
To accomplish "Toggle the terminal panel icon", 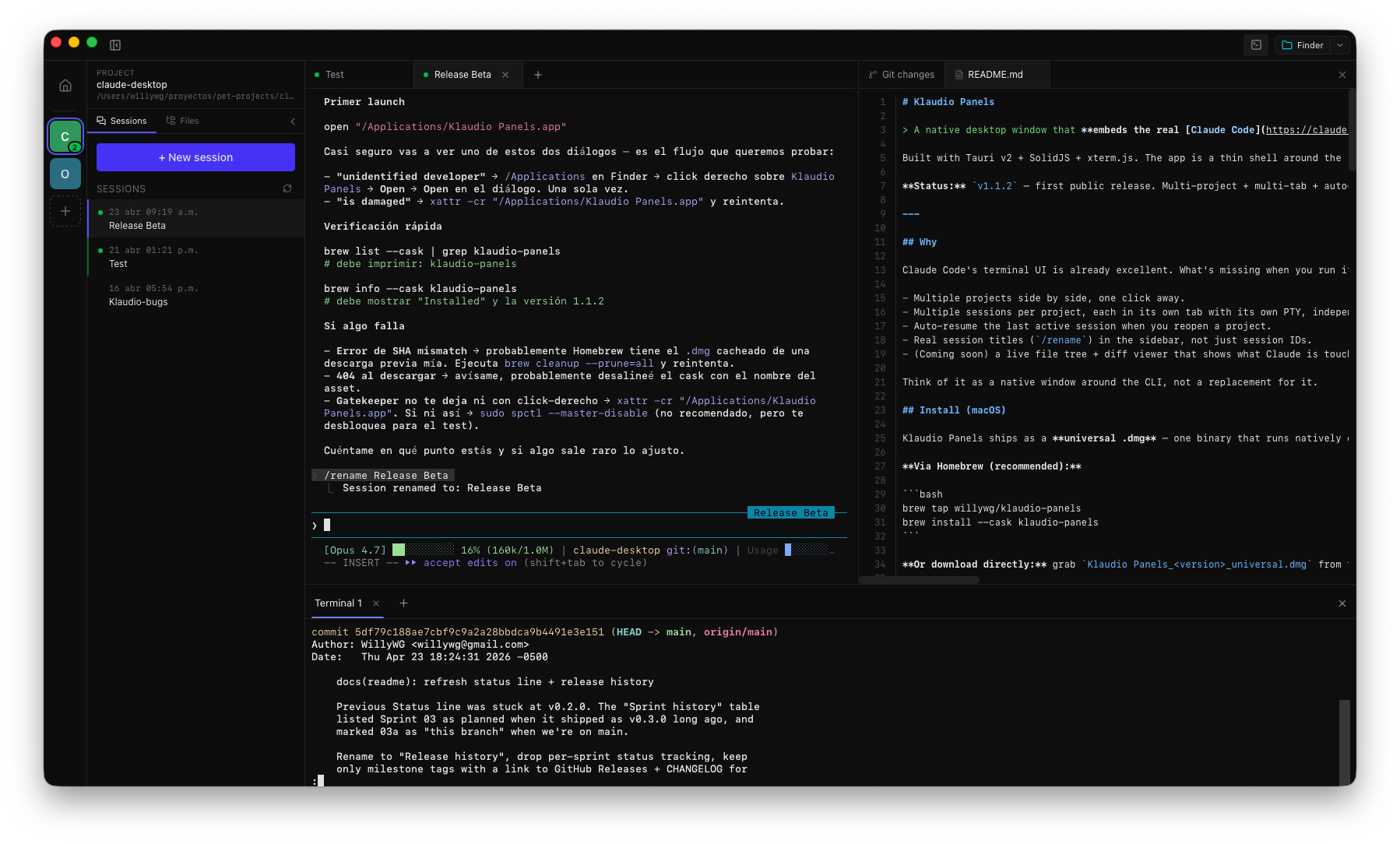I will click(1256, 45).
